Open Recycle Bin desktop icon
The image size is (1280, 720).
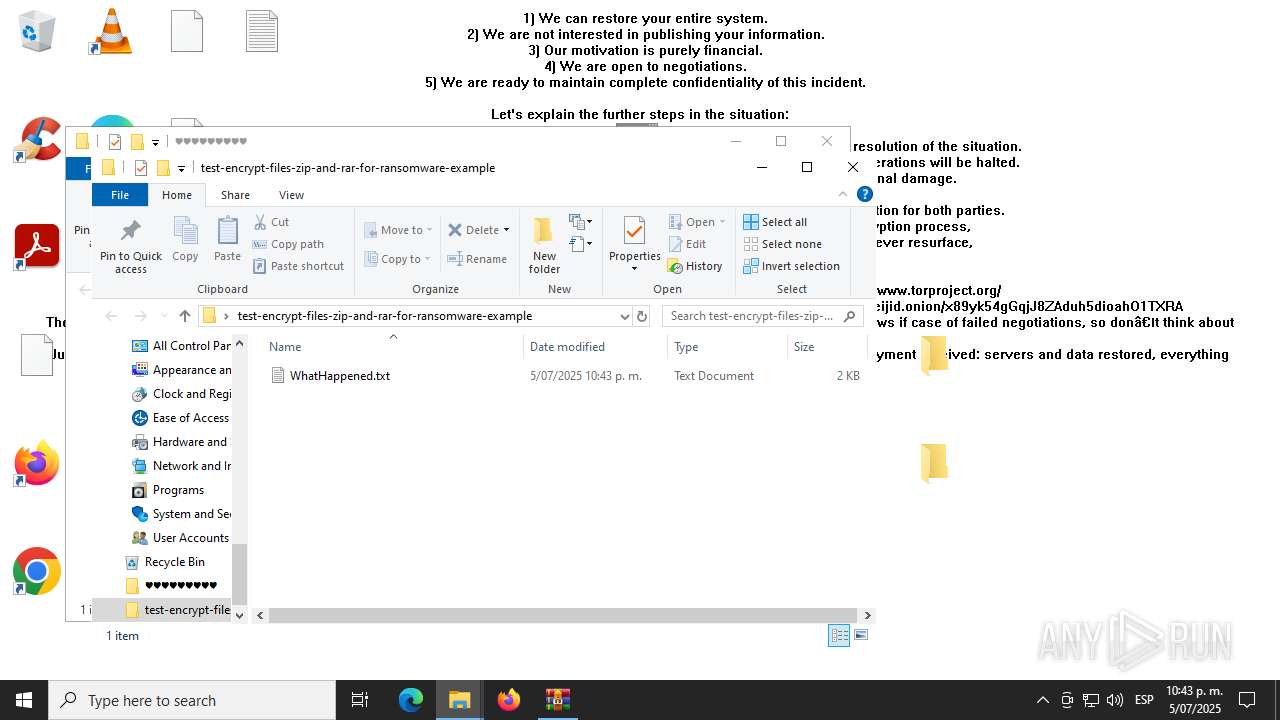37,30
